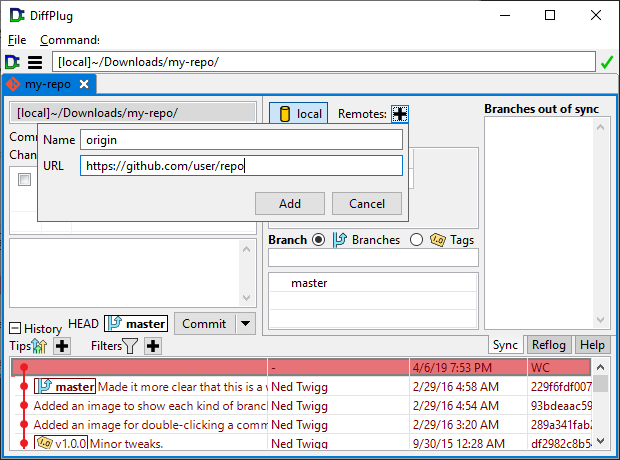Image resolution: width=620 pixels, height=460 pixels.
Task: Click the history list vertical scrollbar
Action: [600, 405]
